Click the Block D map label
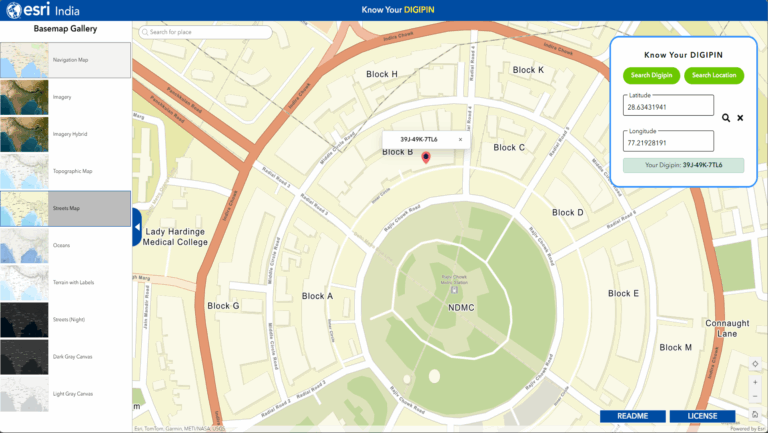 coord(568,213)
